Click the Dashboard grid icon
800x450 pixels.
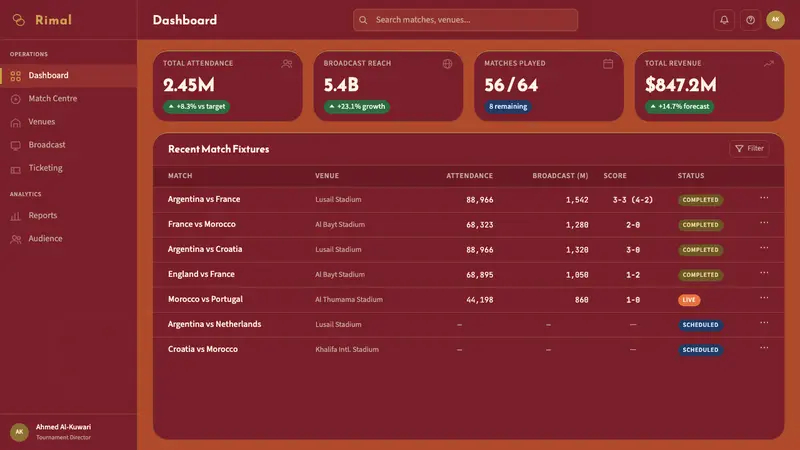[x=16, y=76]
